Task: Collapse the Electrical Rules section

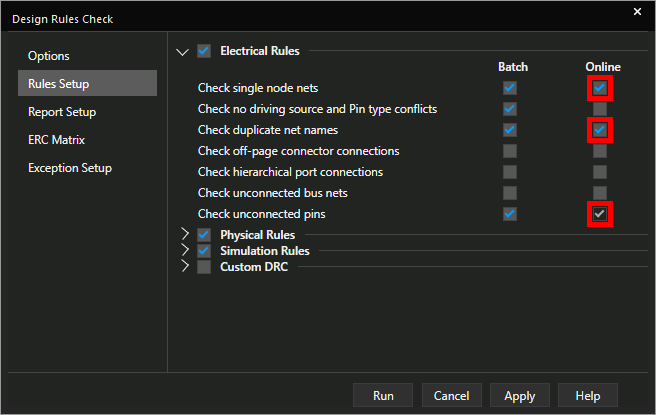Action: click(182, 51)
